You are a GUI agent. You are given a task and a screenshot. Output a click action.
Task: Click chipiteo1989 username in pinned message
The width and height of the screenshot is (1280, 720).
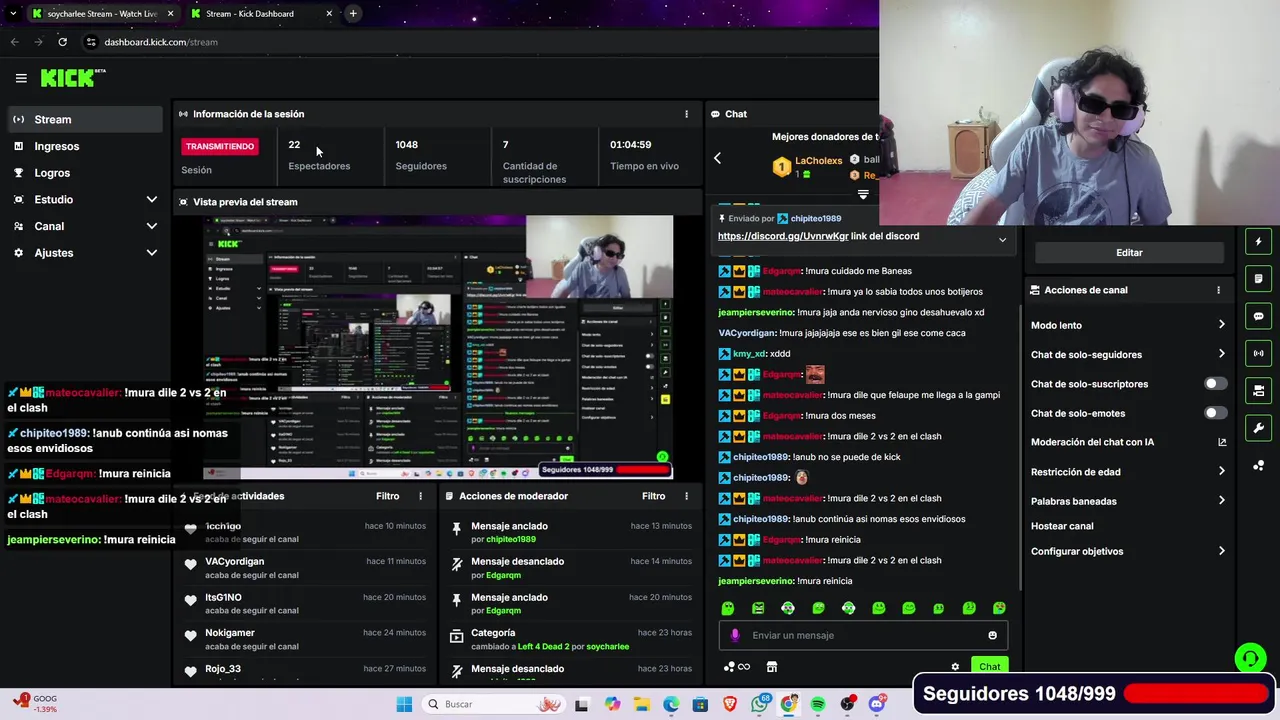pos(816,218)
